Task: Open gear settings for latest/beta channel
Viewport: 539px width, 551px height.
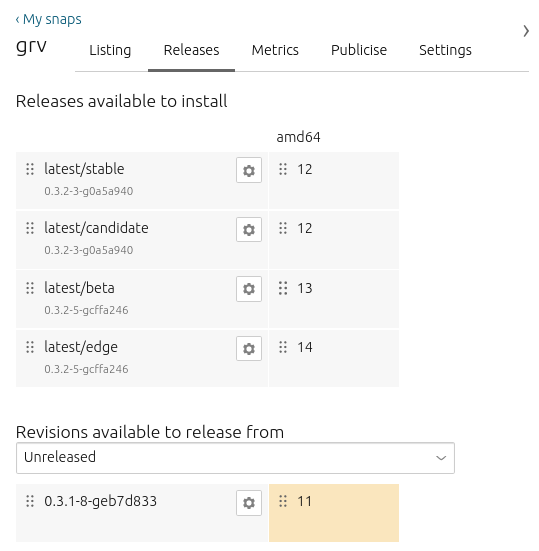Action: (x=249, y=289)
